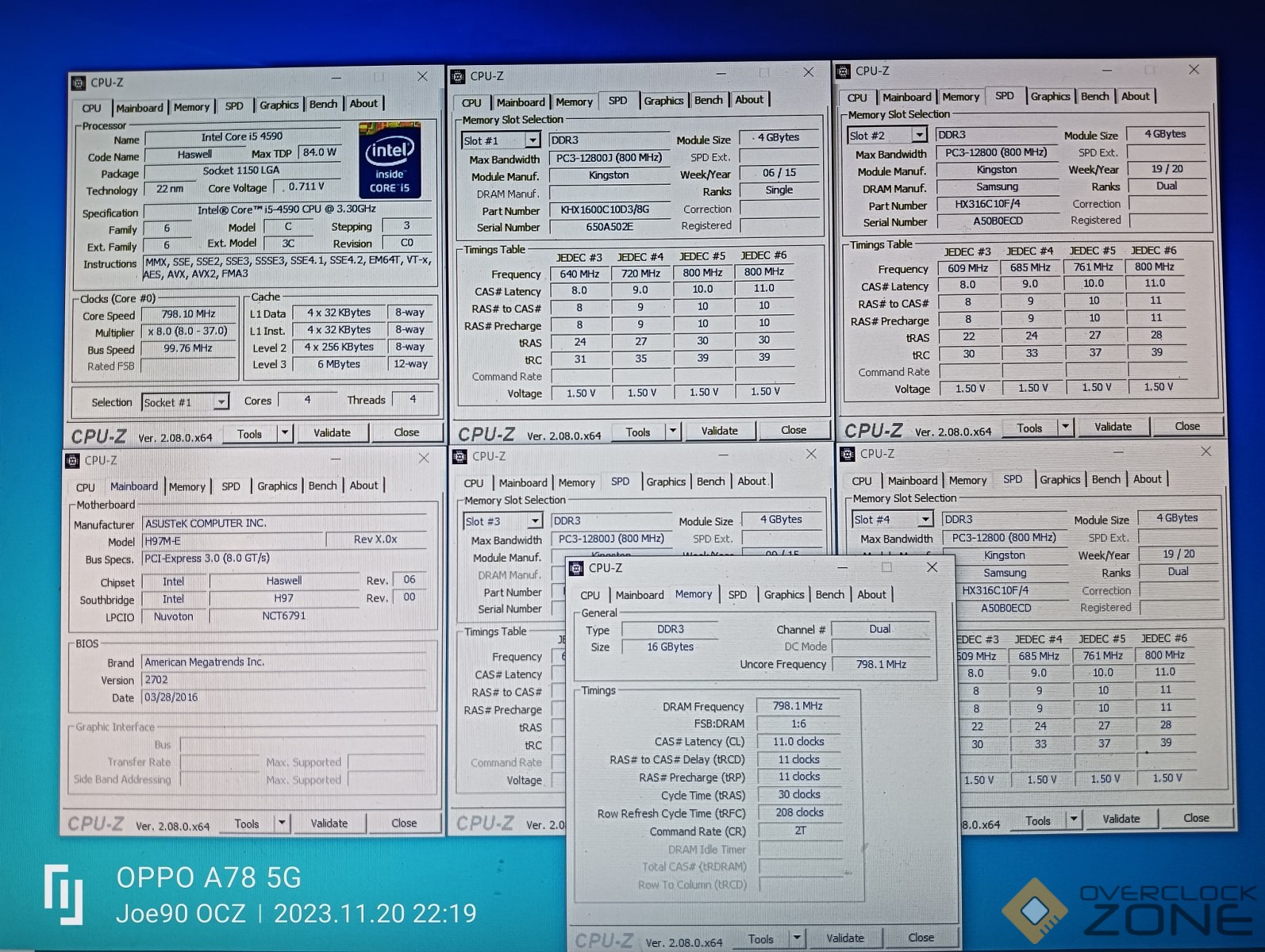Open the Slot #4 memory slot dropdown
Screen dimensions: 1265x952
(x=925, y=520)
